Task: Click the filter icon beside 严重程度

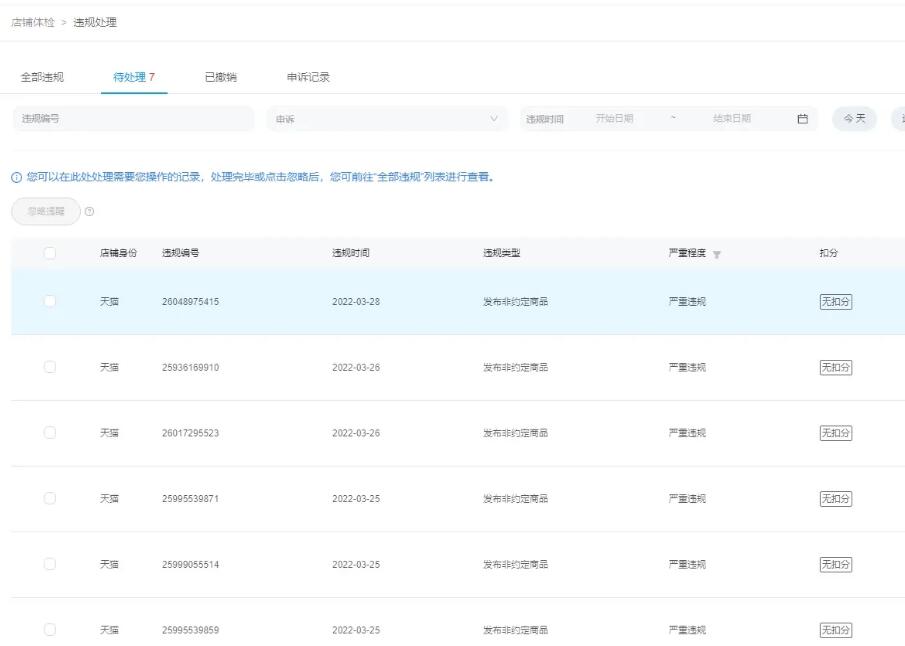Action: tap(717, 255)
